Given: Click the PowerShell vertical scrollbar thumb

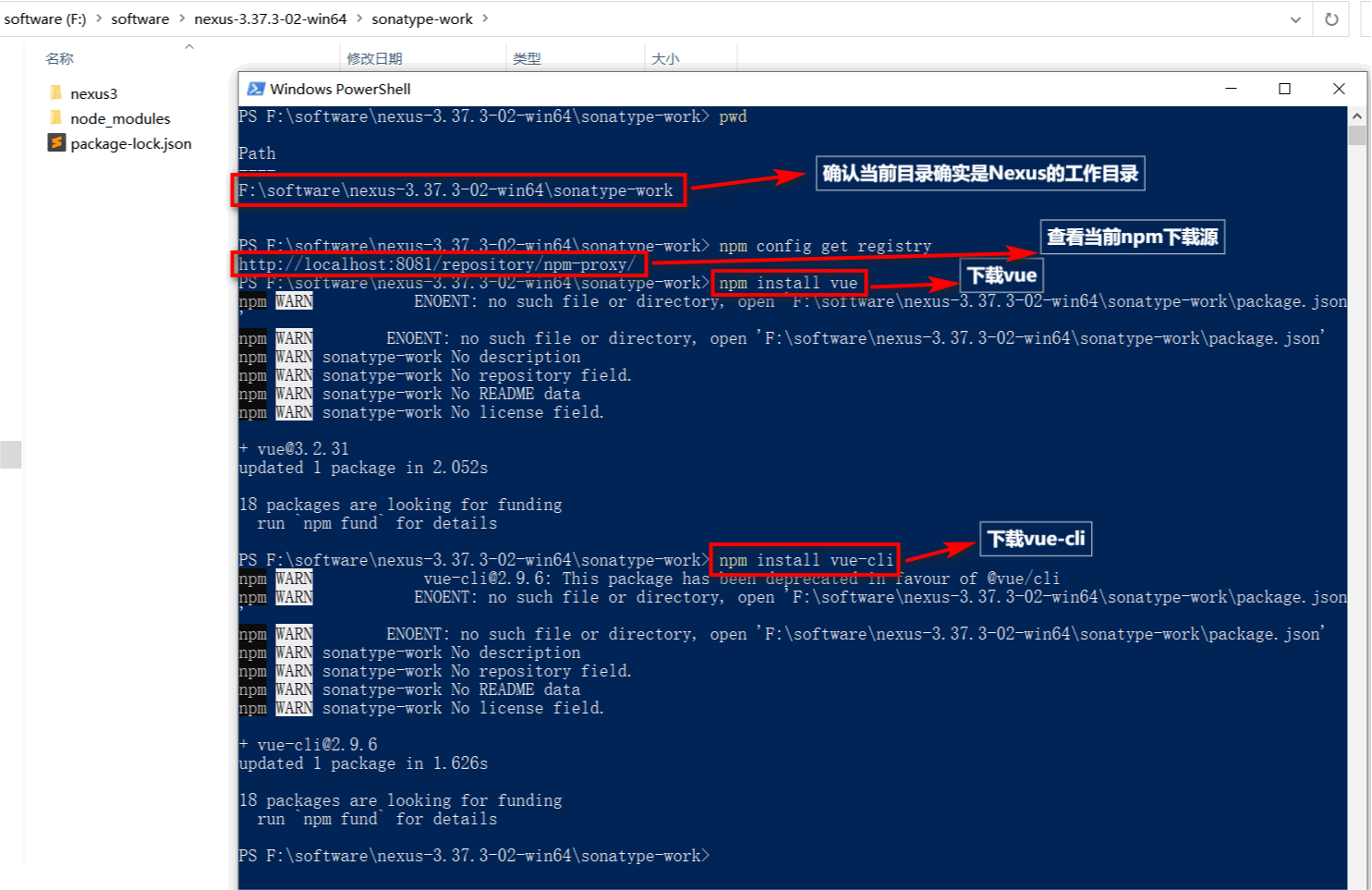Looking at the screenshot, I should pos(1357,136).
